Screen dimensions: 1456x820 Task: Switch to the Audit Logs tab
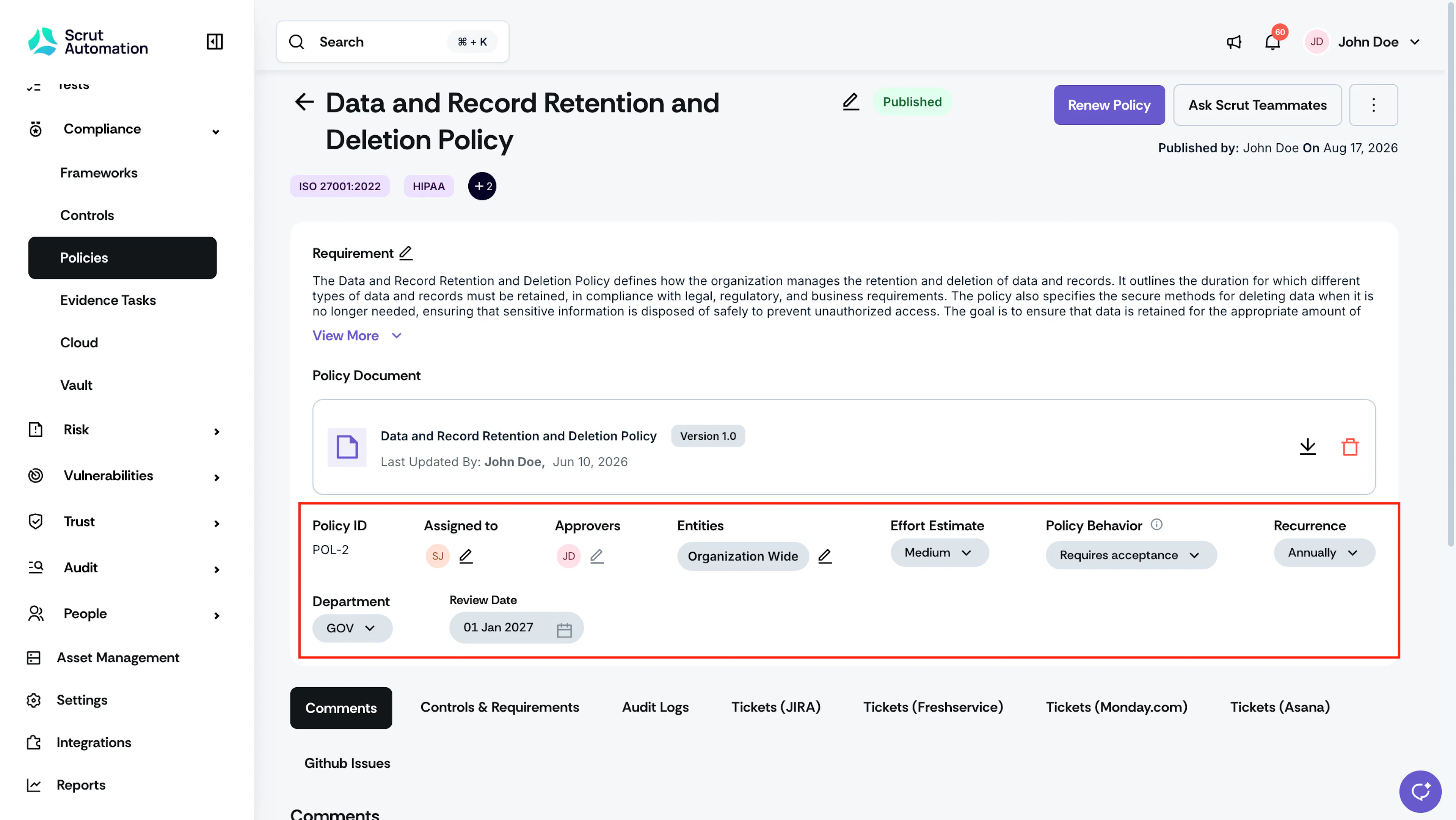(x=655, y=707)
